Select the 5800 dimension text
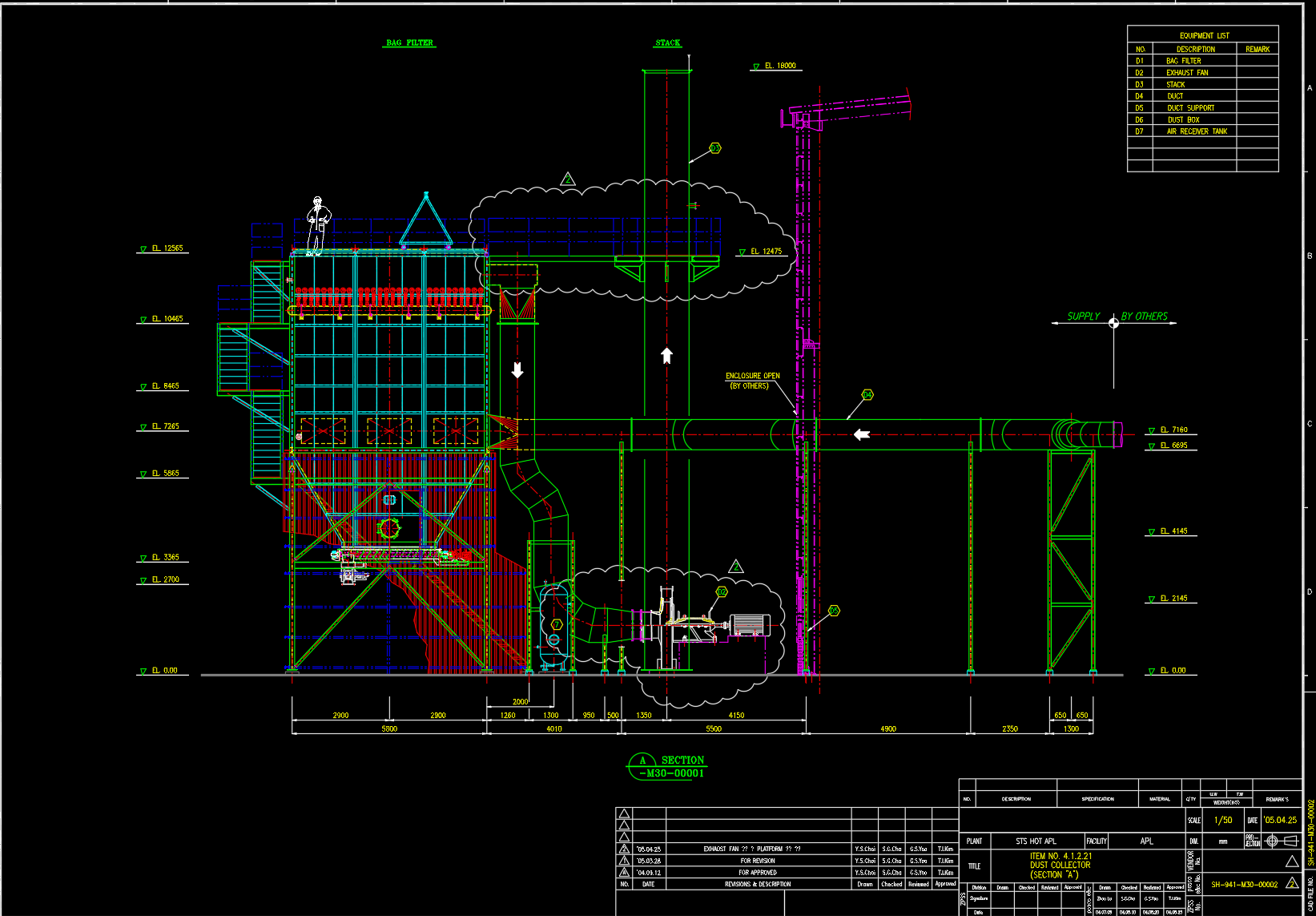 tap(389, 728)
